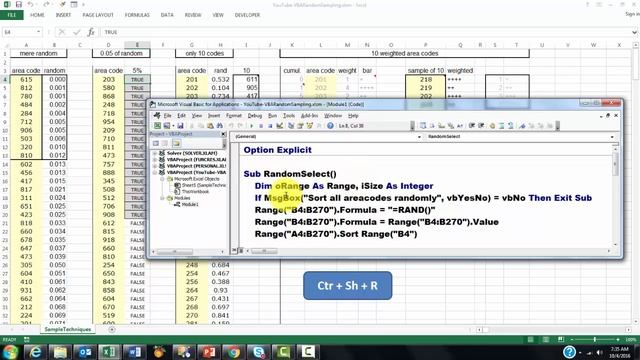This screenshot has height=360, width=640.
Task: Collapse the VBAProject (YouTube-VBA) node
Action: tap(155, 173)
